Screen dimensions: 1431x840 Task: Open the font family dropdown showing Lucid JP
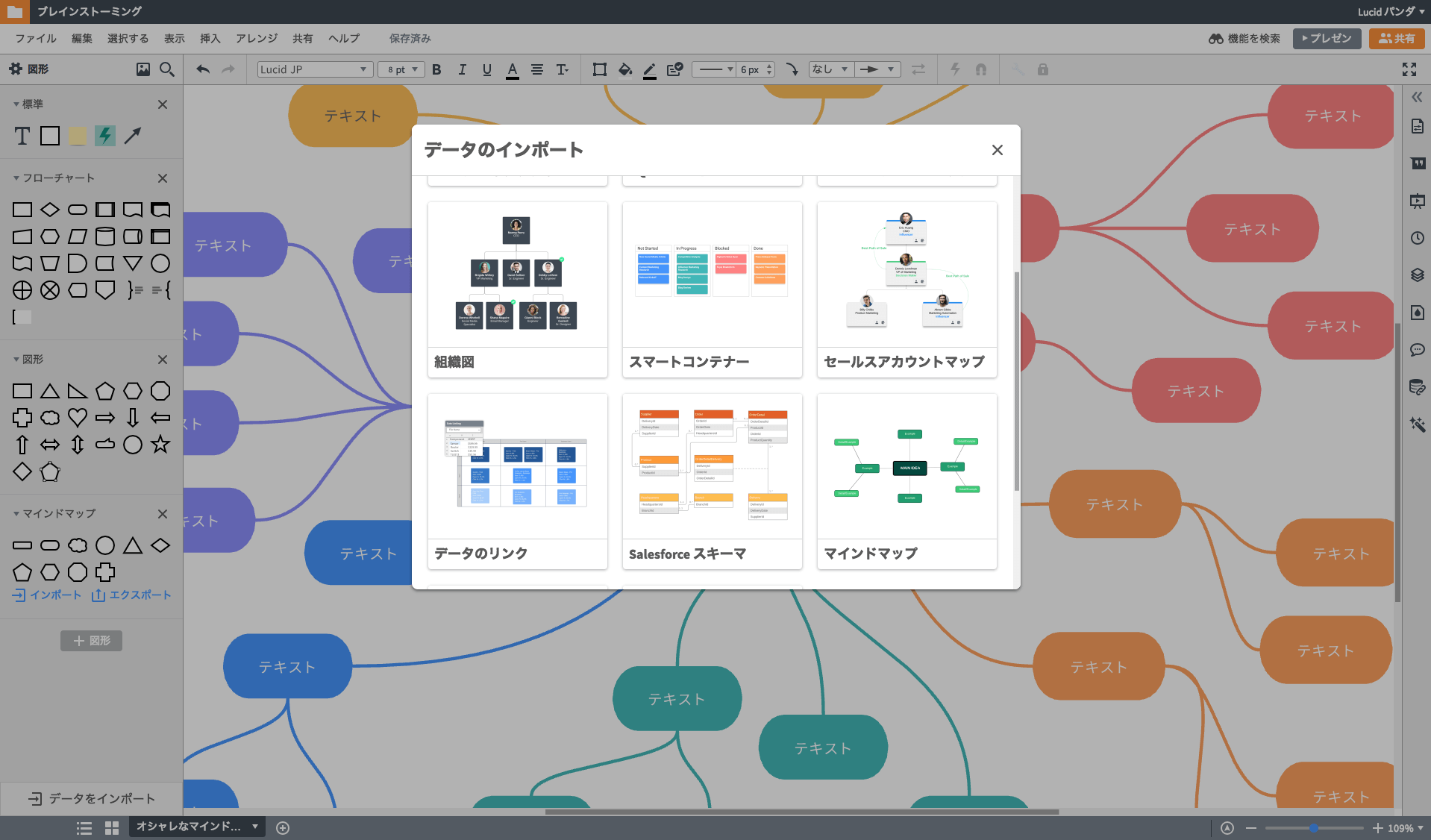click(x=314, y=69)
